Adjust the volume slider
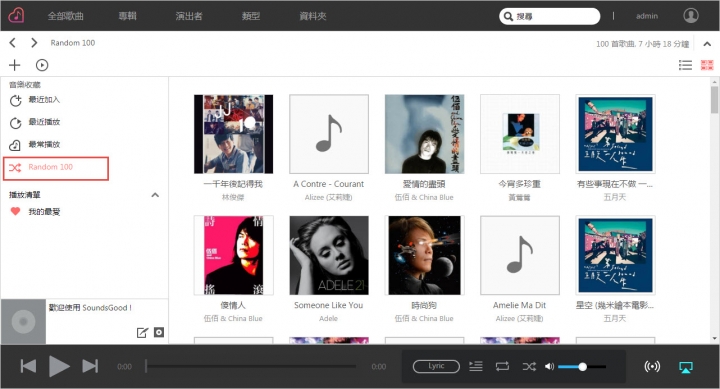The width and height of the screenshot is (720, 389). point(582,366)
